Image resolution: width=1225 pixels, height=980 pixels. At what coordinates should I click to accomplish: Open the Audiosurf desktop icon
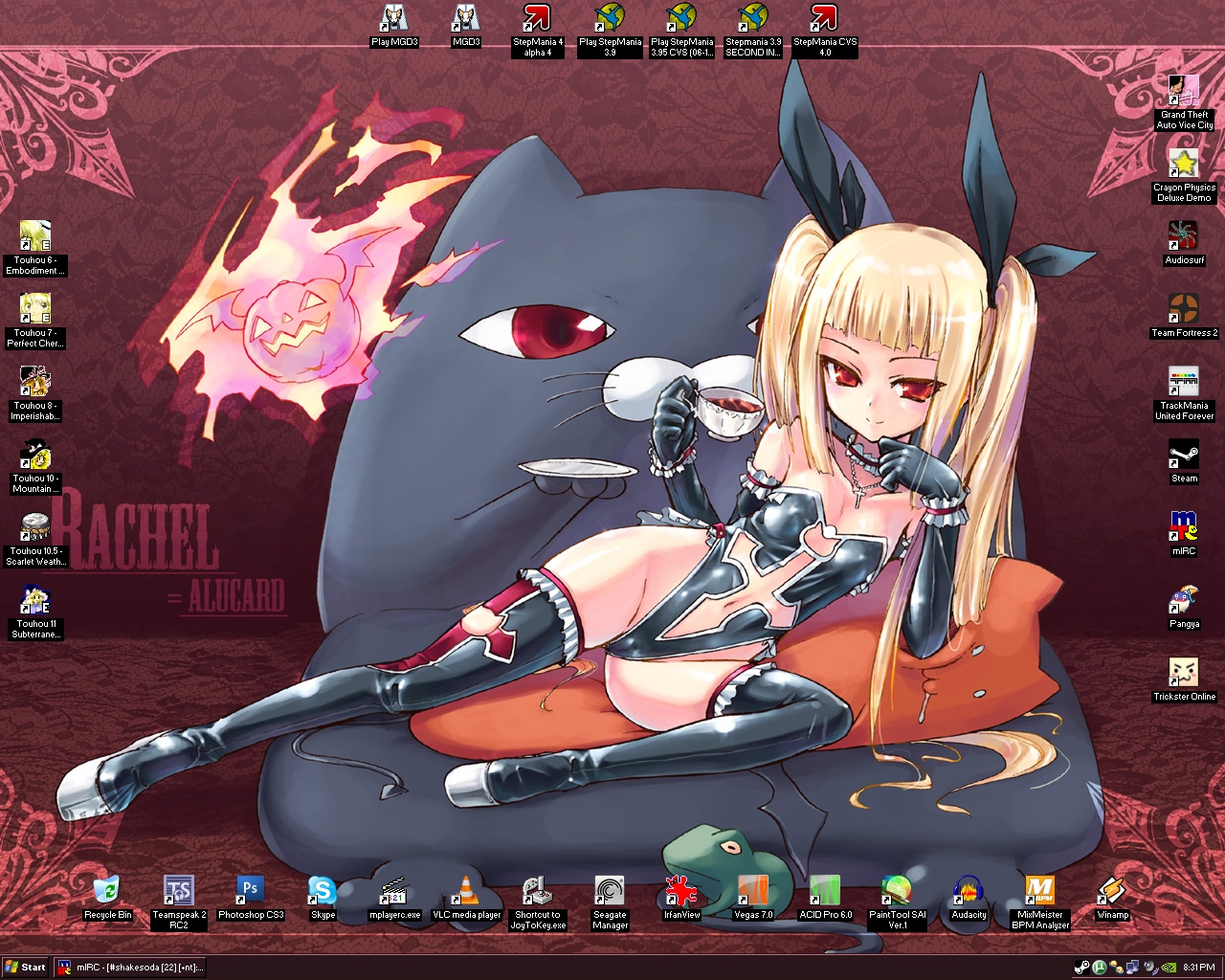1184,236
